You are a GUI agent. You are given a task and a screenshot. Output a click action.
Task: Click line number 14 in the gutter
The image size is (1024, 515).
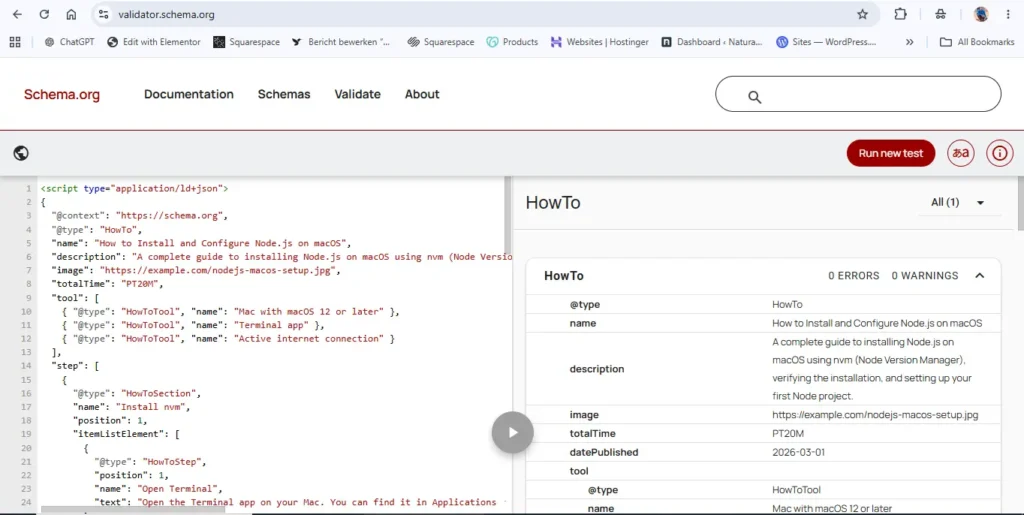coord(26,366)
